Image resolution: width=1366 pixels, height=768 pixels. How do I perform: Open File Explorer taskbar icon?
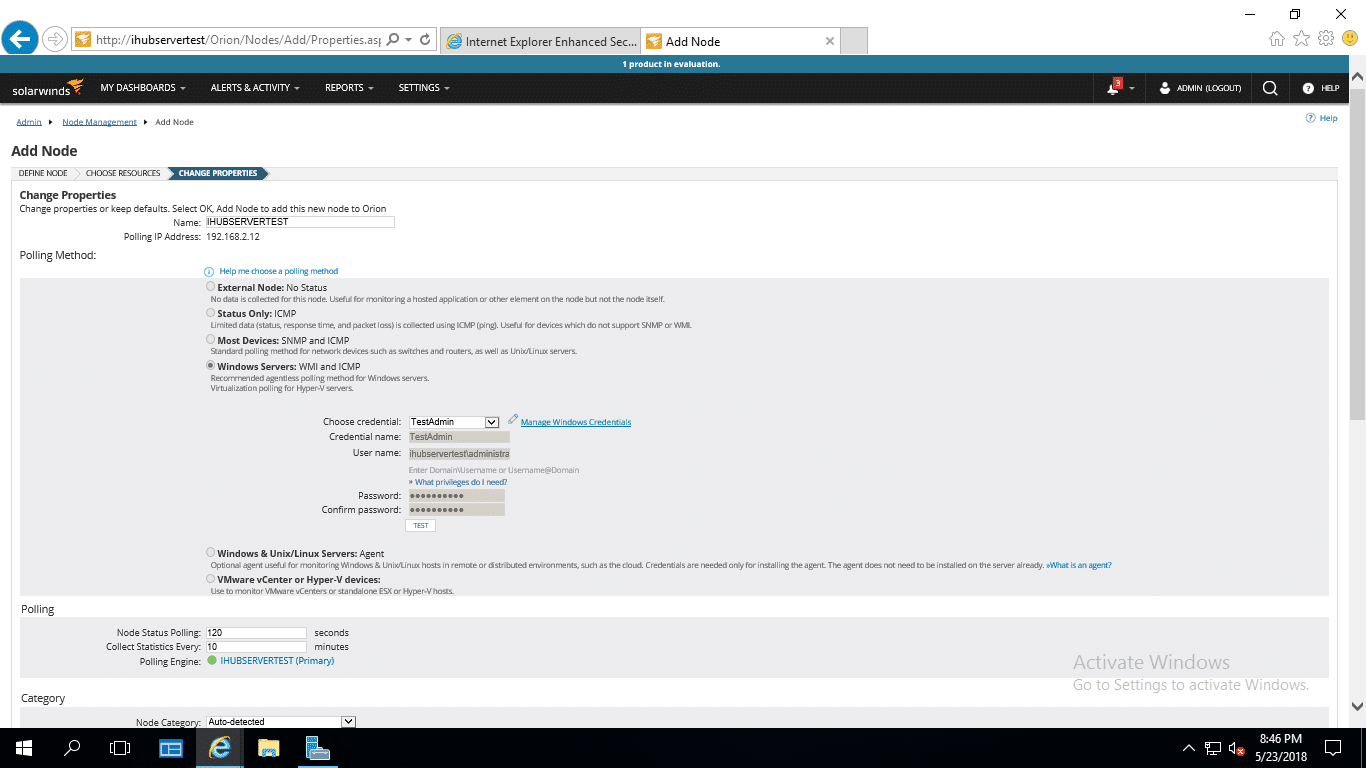coord(268,748)
